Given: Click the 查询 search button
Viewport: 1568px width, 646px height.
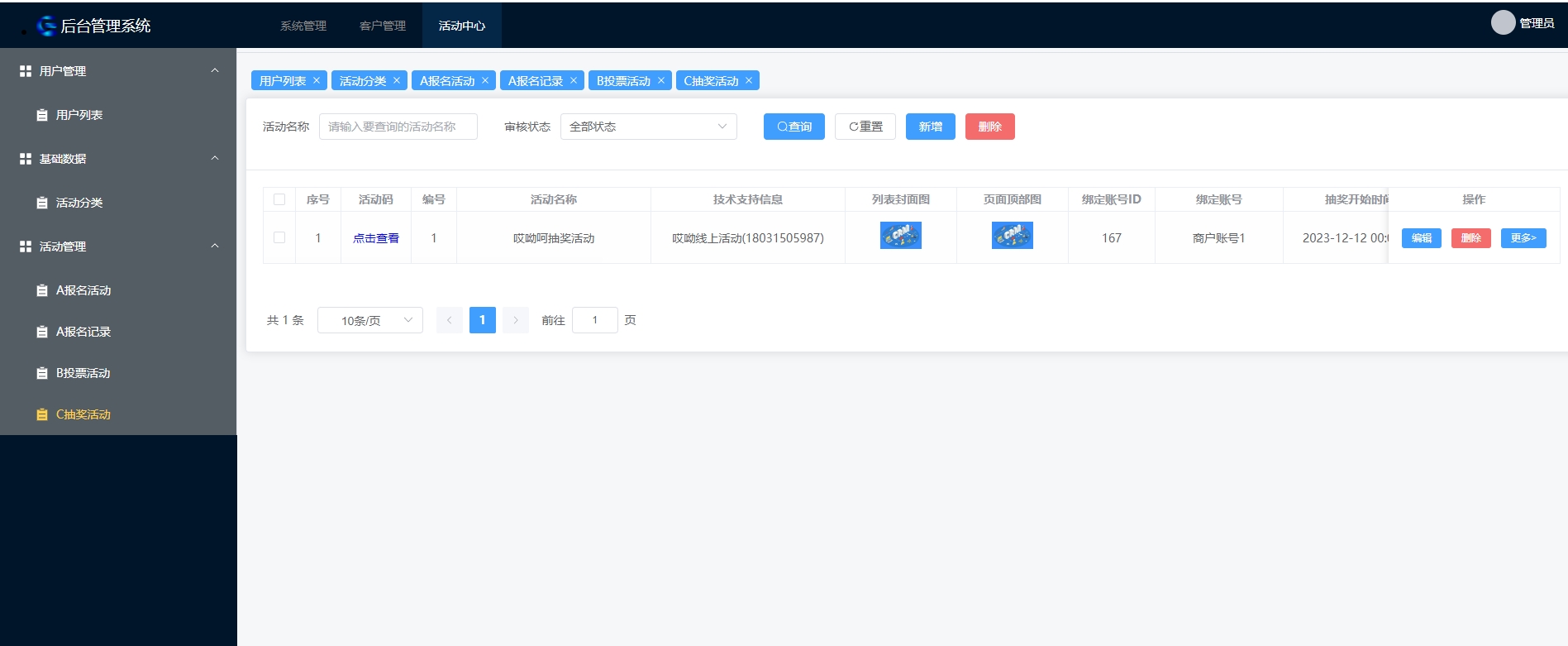Looking at the screenshot, I should coord(794,127).
